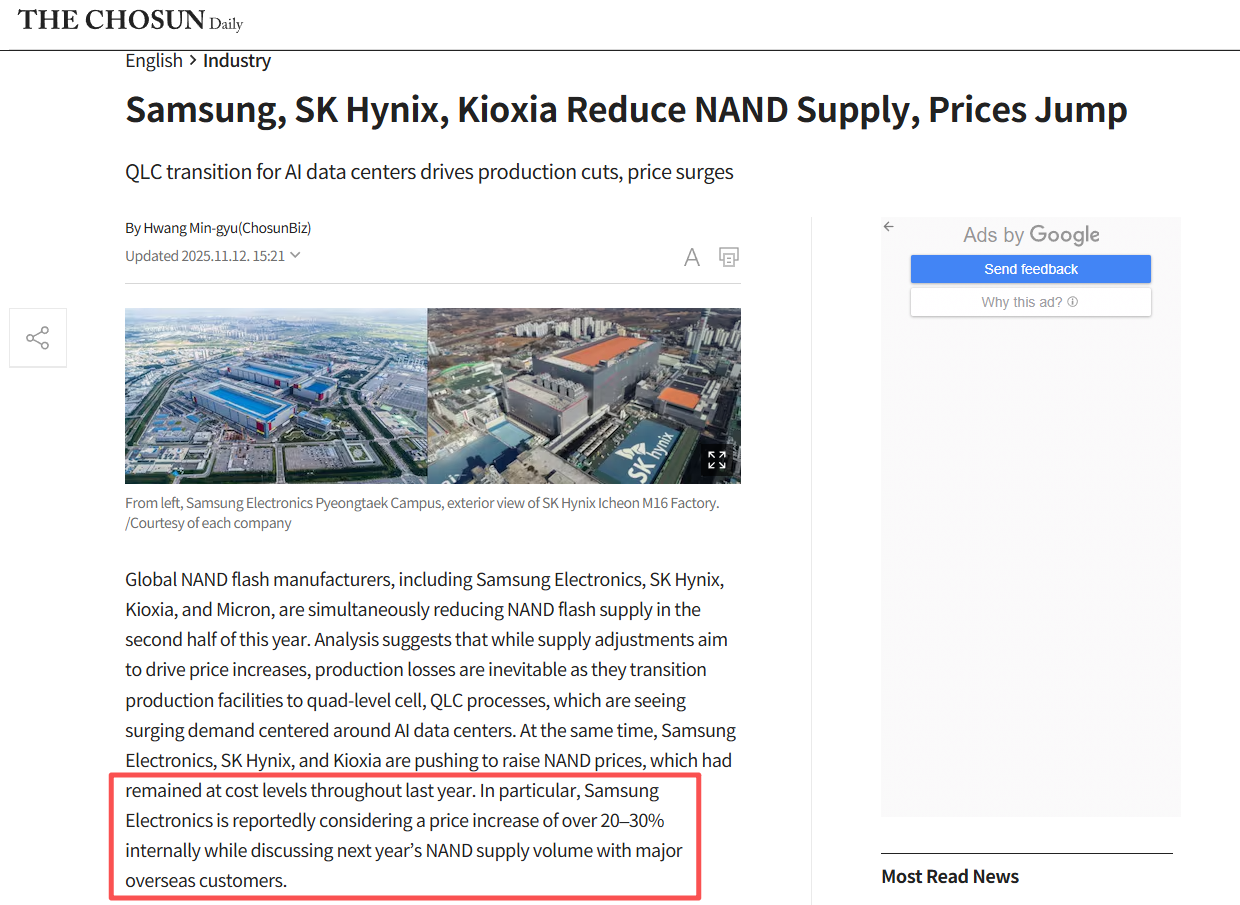Click the SK Hynix M16 Factory photo
The height and width of the screenshot is (905, 1240).
coord(570,395)
